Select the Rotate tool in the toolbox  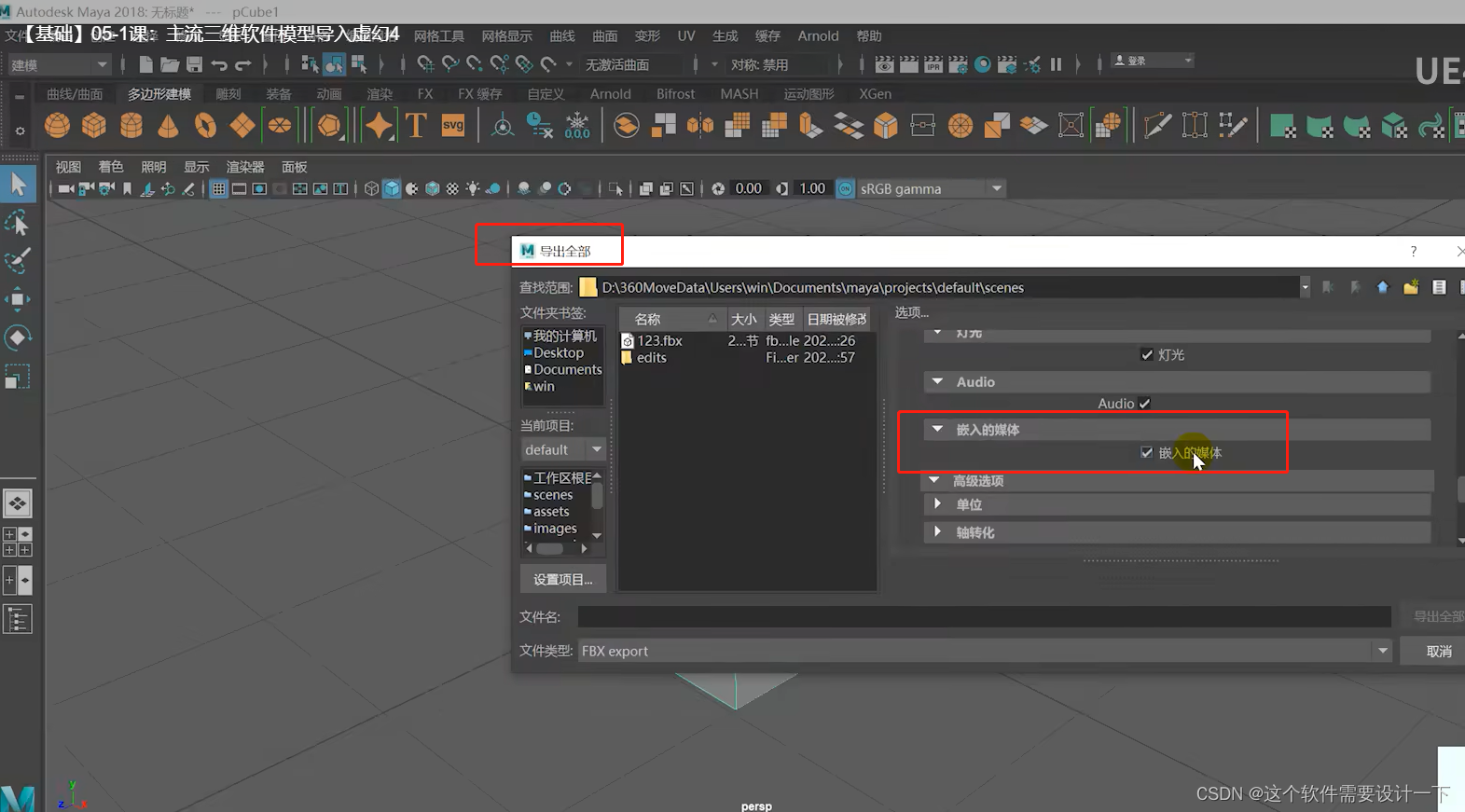18,337
